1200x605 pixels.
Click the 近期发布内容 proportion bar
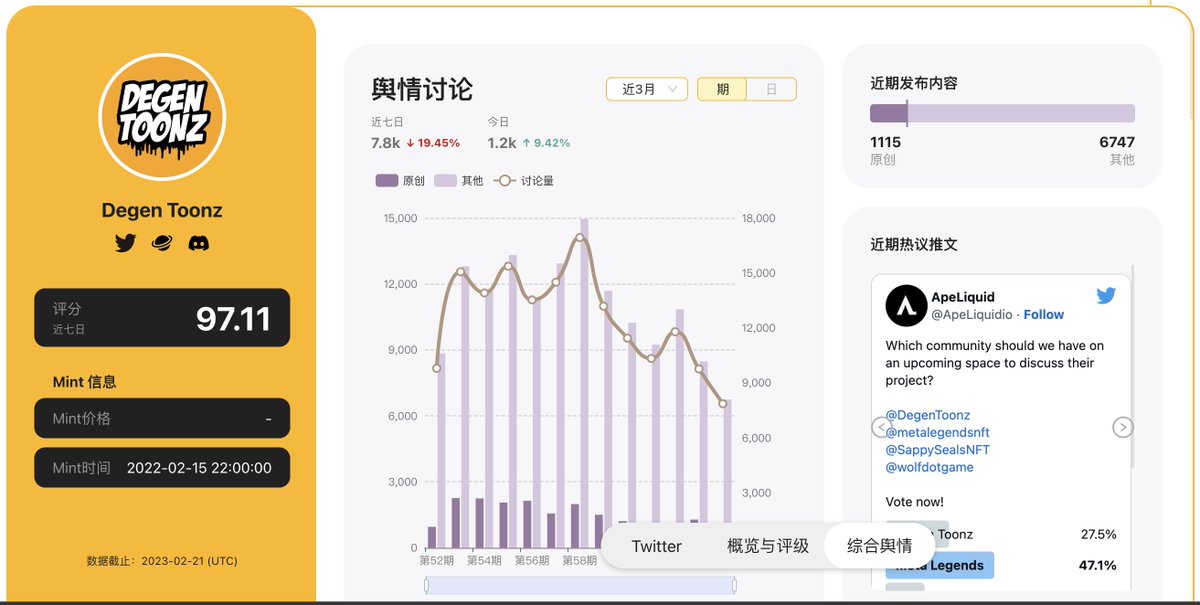[x=1002, y=113]
